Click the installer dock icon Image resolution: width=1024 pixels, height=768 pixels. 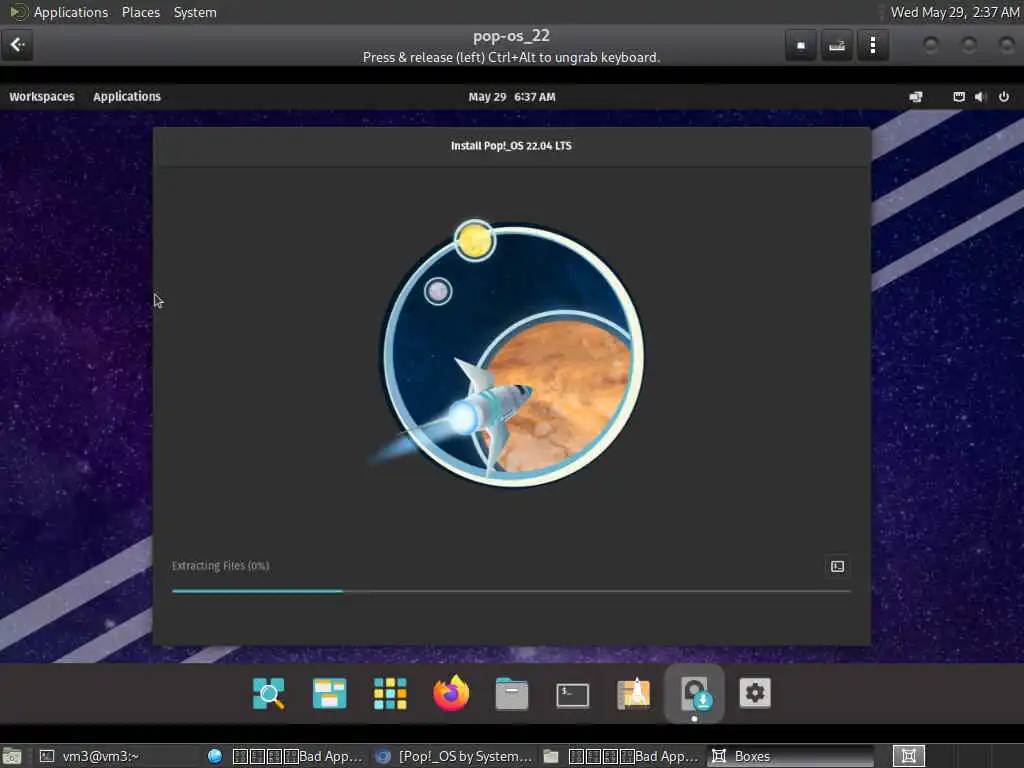point(694,694)
